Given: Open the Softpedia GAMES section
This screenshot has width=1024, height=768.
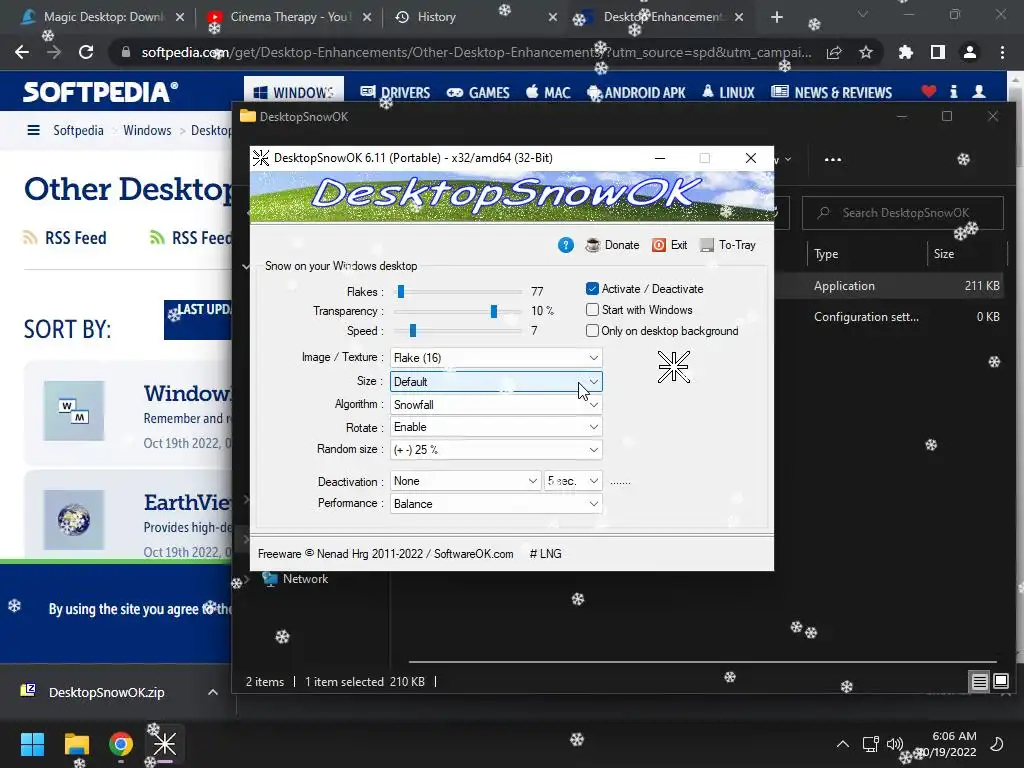Looking at the screenshot, I should point(478,93).
